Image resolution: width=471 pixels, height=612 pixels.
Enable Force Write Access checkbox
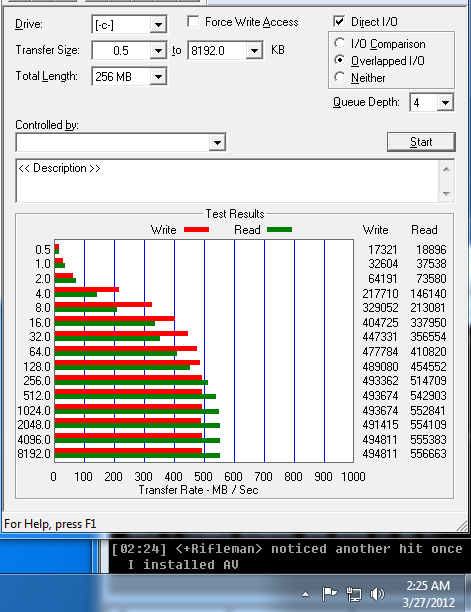[193, 21]
